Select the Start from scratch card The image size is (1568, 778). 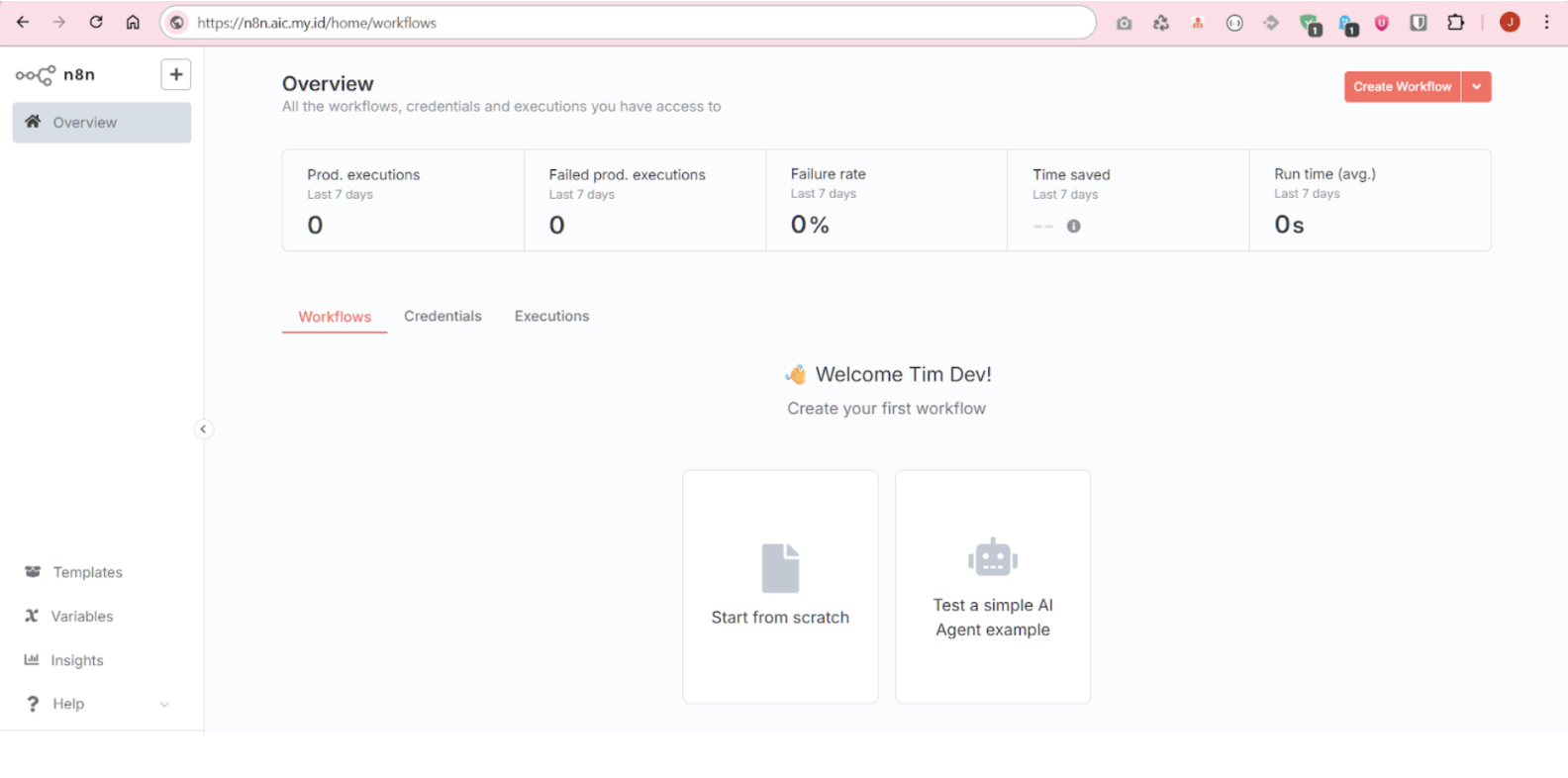pos(780,587)
